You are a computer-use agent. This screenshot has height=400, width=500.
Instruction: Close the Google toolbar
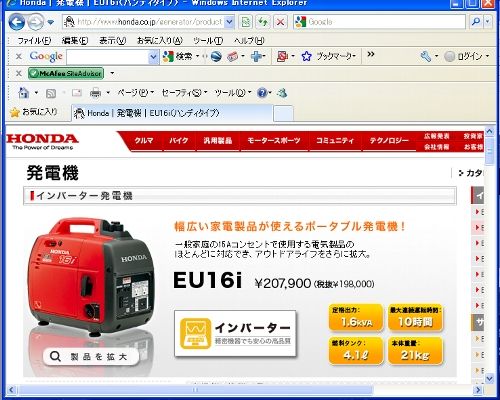(x=19, y=56)
